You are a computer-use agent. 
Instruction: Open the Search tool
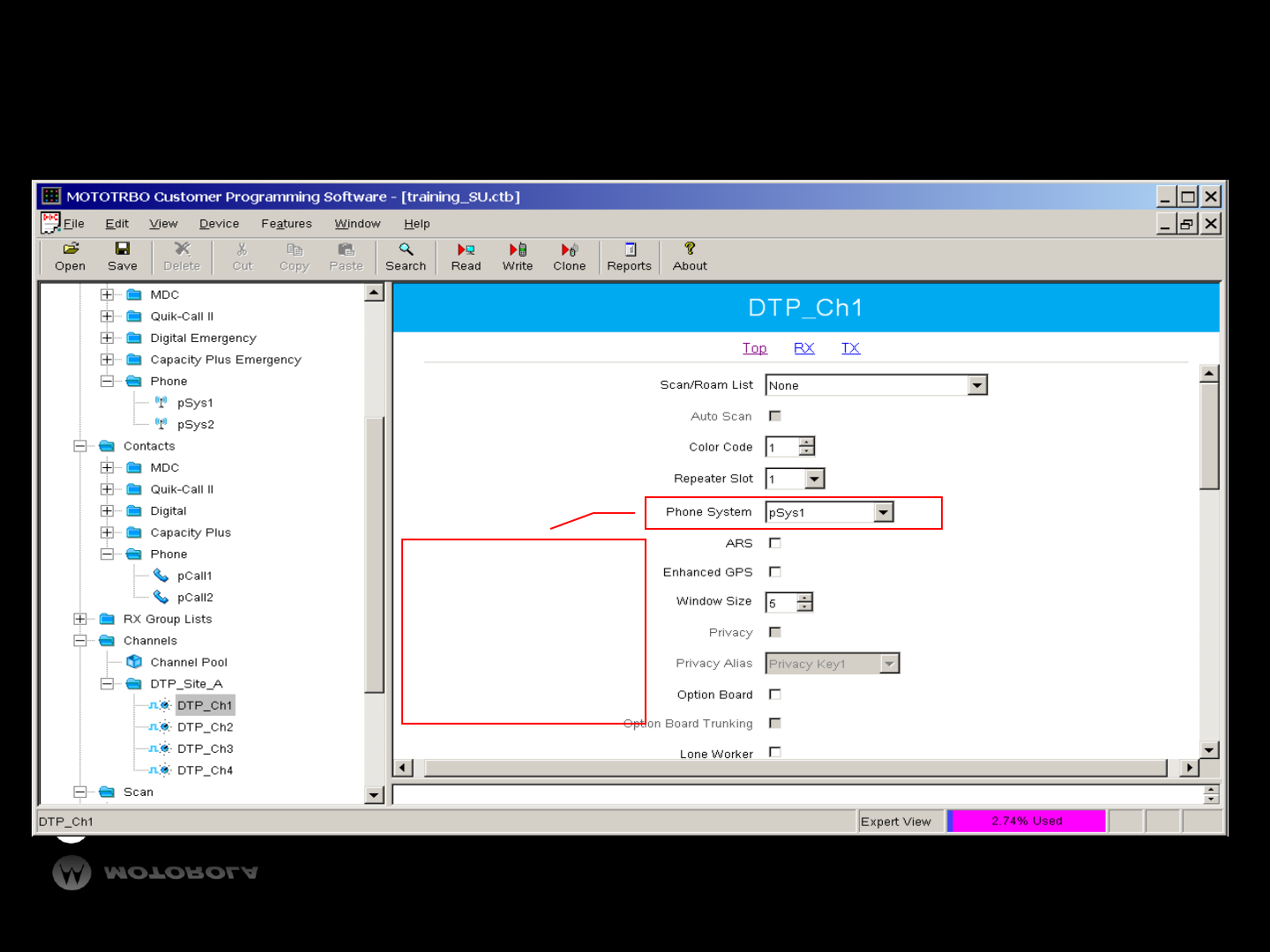pyautogui.click(x=406, y=257)
